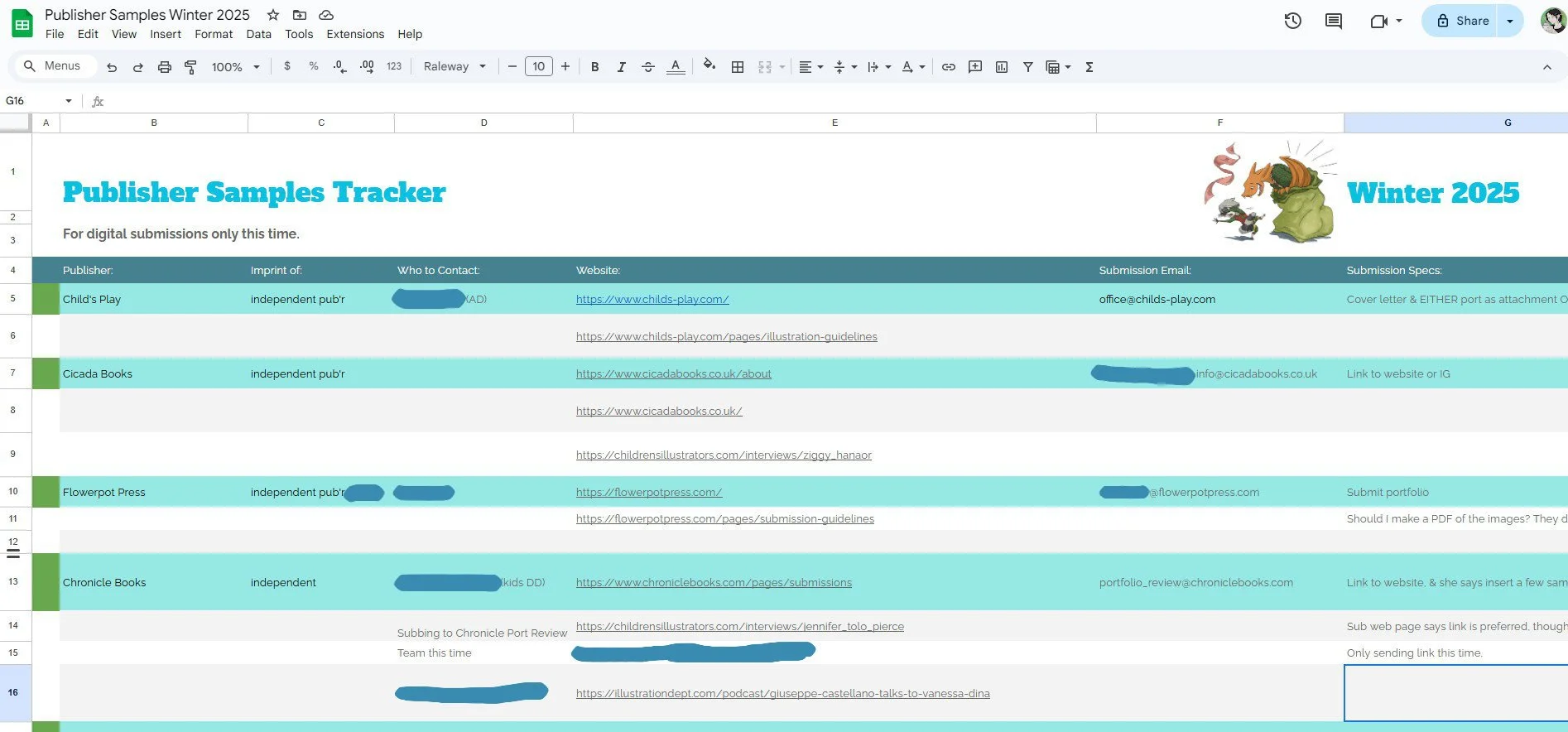Print the spreadsheet with the printer icon
The image size is (1568, 732).
[165, 67]
